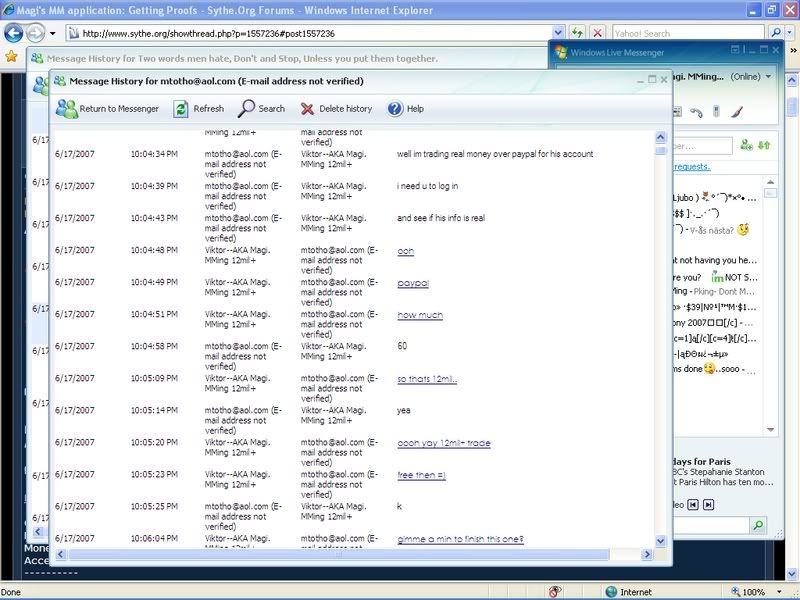This screenshot has width=800, height=600.
Task: Click IE page scrollbar up arrow
Action: pyautogui.click(x=792, y=80)
